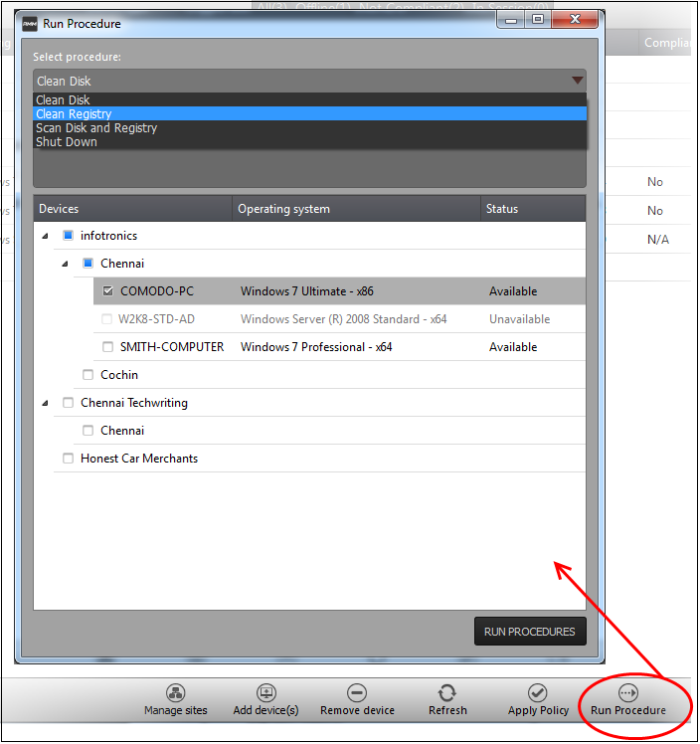Check the Cochin checkbox
Image resolution: width=700 pixels, height=744 pixels.
pyautogui.click(x=88, y=375)
